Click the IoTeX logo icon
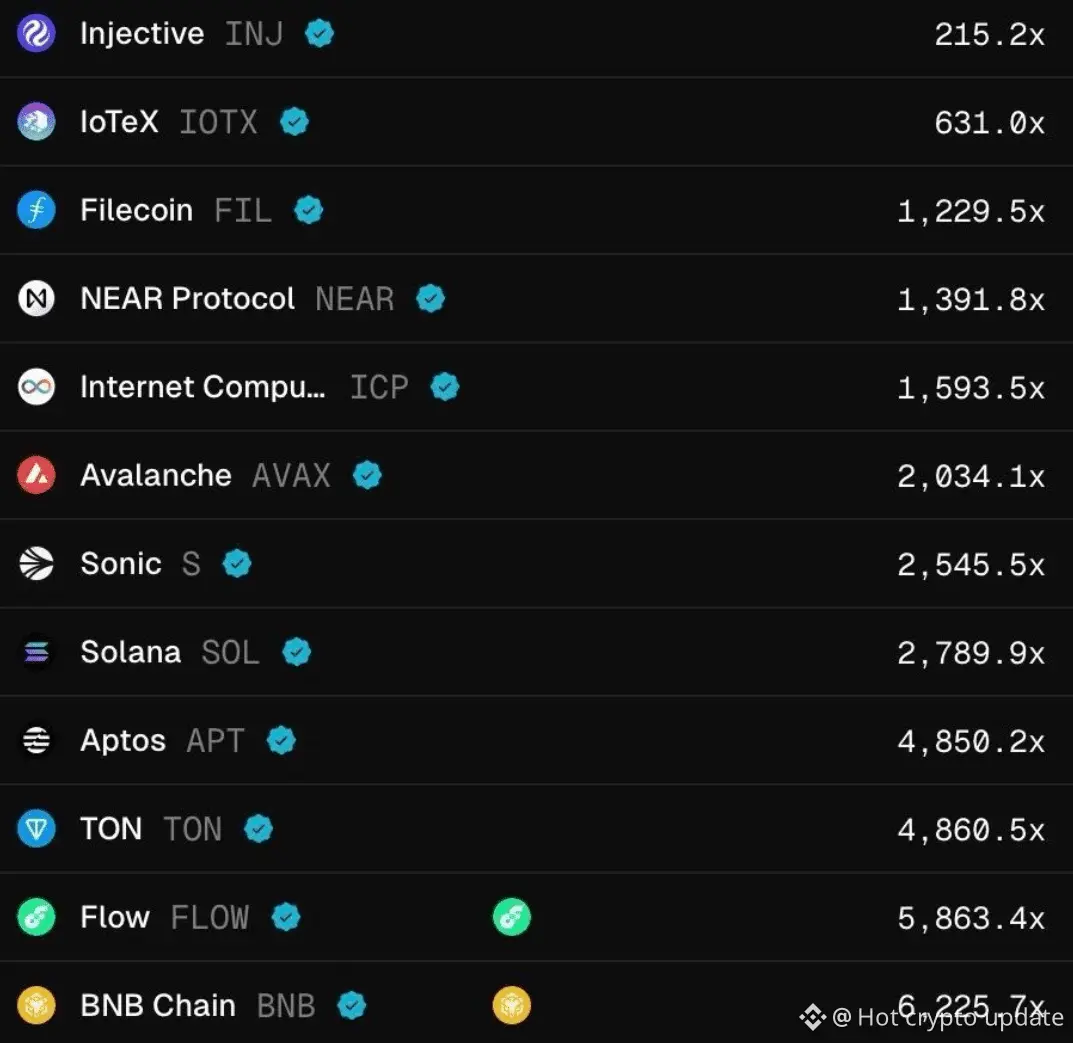1073x1043 pixels. tap(36, 122)
